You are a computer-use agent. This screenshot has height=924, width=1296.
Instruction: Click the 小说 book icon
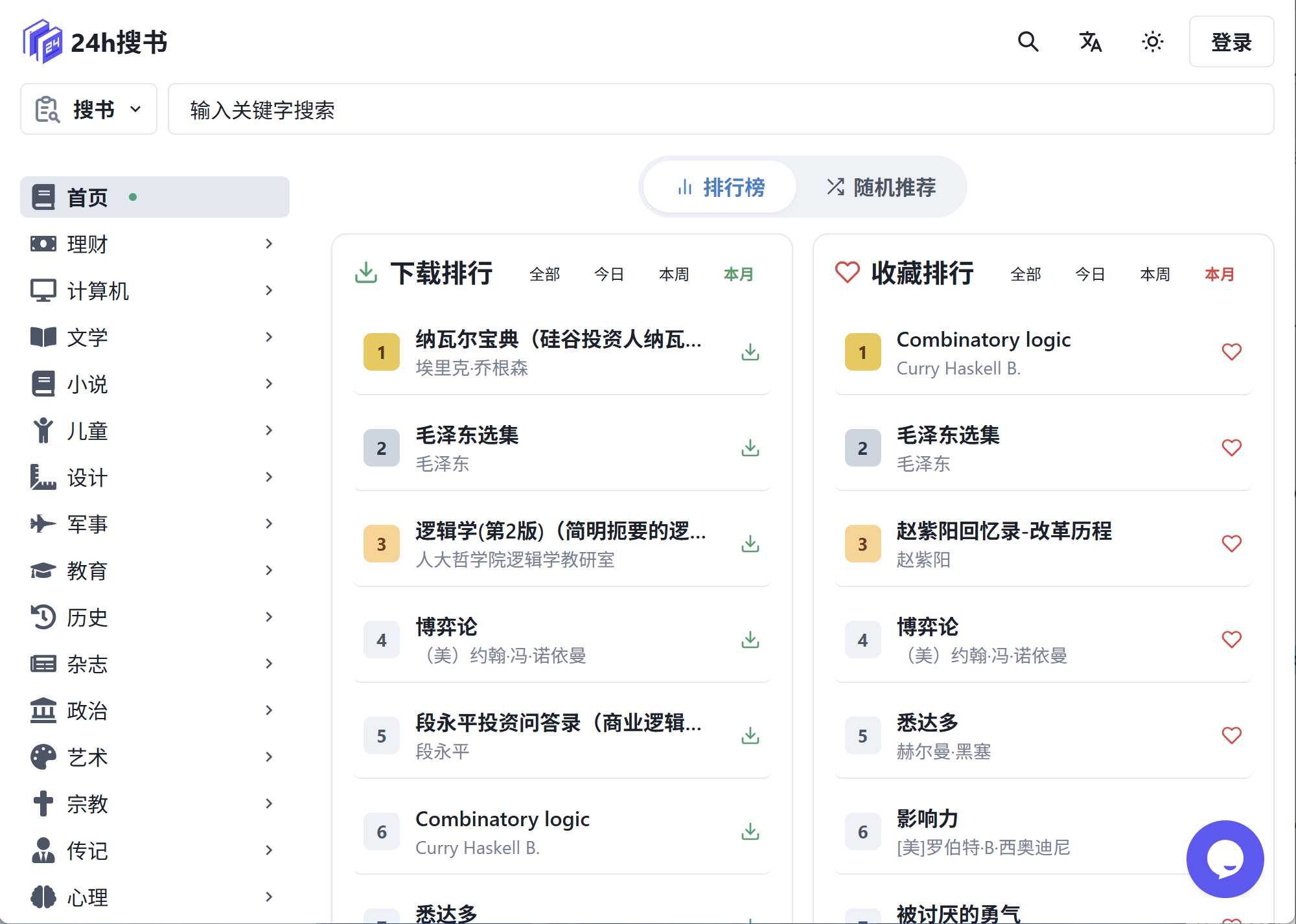click(43, 384)
